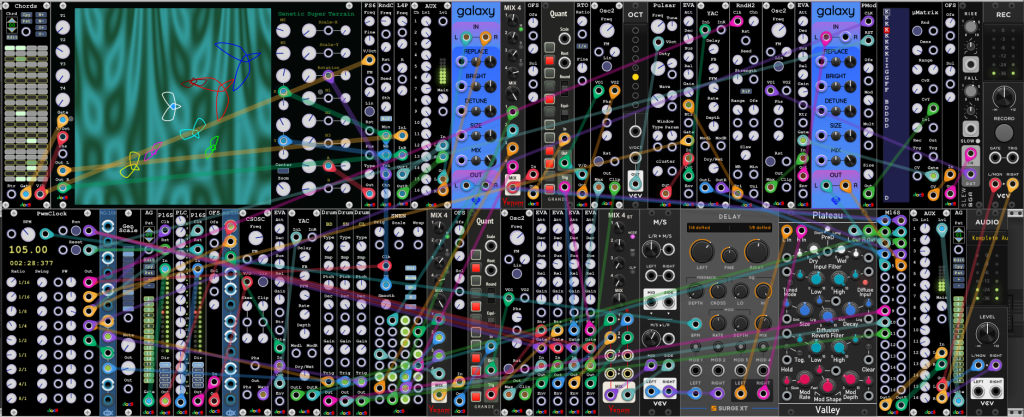Viewport: 1024px width, 417px height.
Task: Click the LEFT output jack on AUDIO module
Action: pos(978,390)
